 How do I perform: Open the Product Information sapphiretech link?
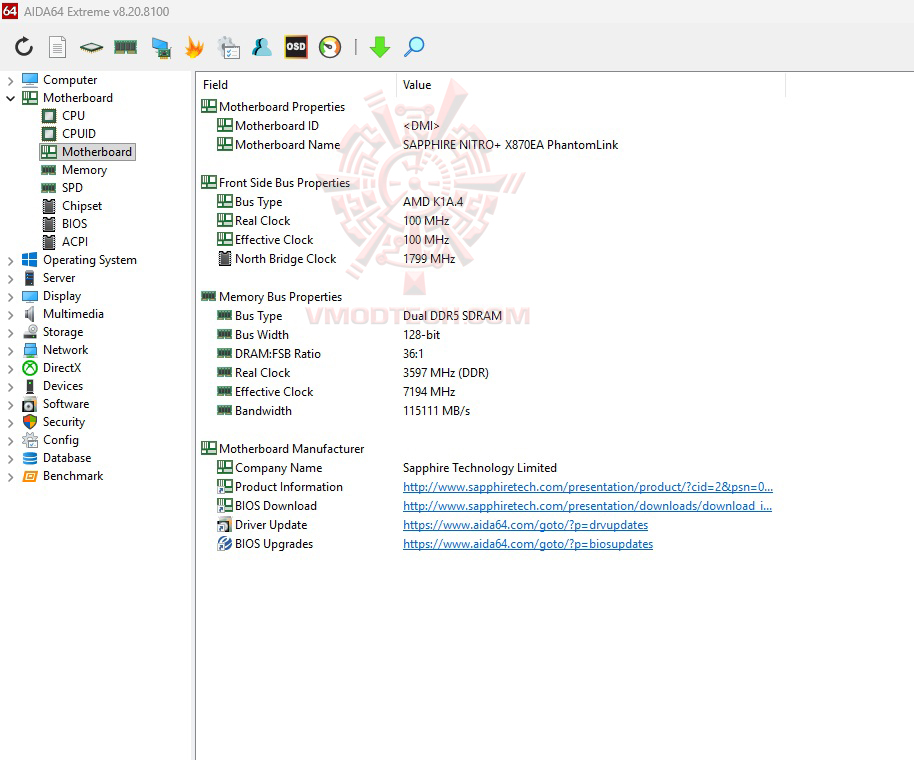pos(588,487)
